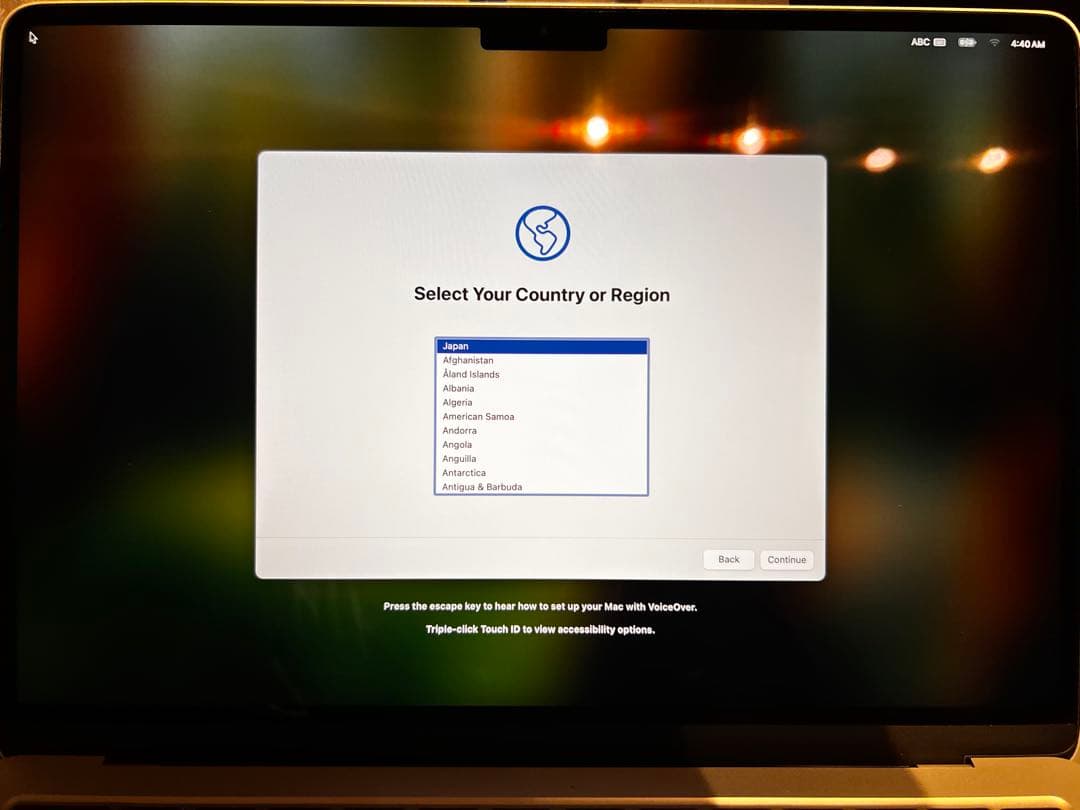Click the Select Your Country or Region heading
1080x810 pixels.
[541, 294]
